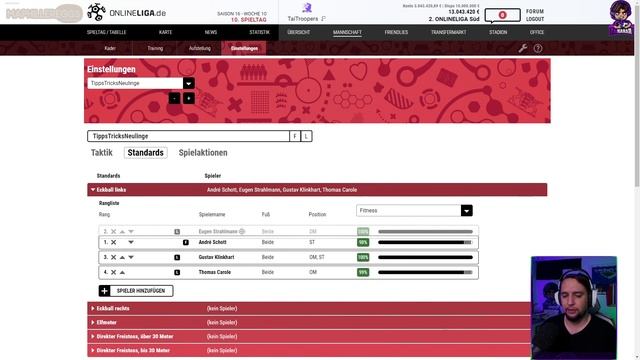Viewport: 640px width, 360px height.
Task: Click the L badge beside Thomas Carole
Action: pyautogui.click(x=177, y=272)
